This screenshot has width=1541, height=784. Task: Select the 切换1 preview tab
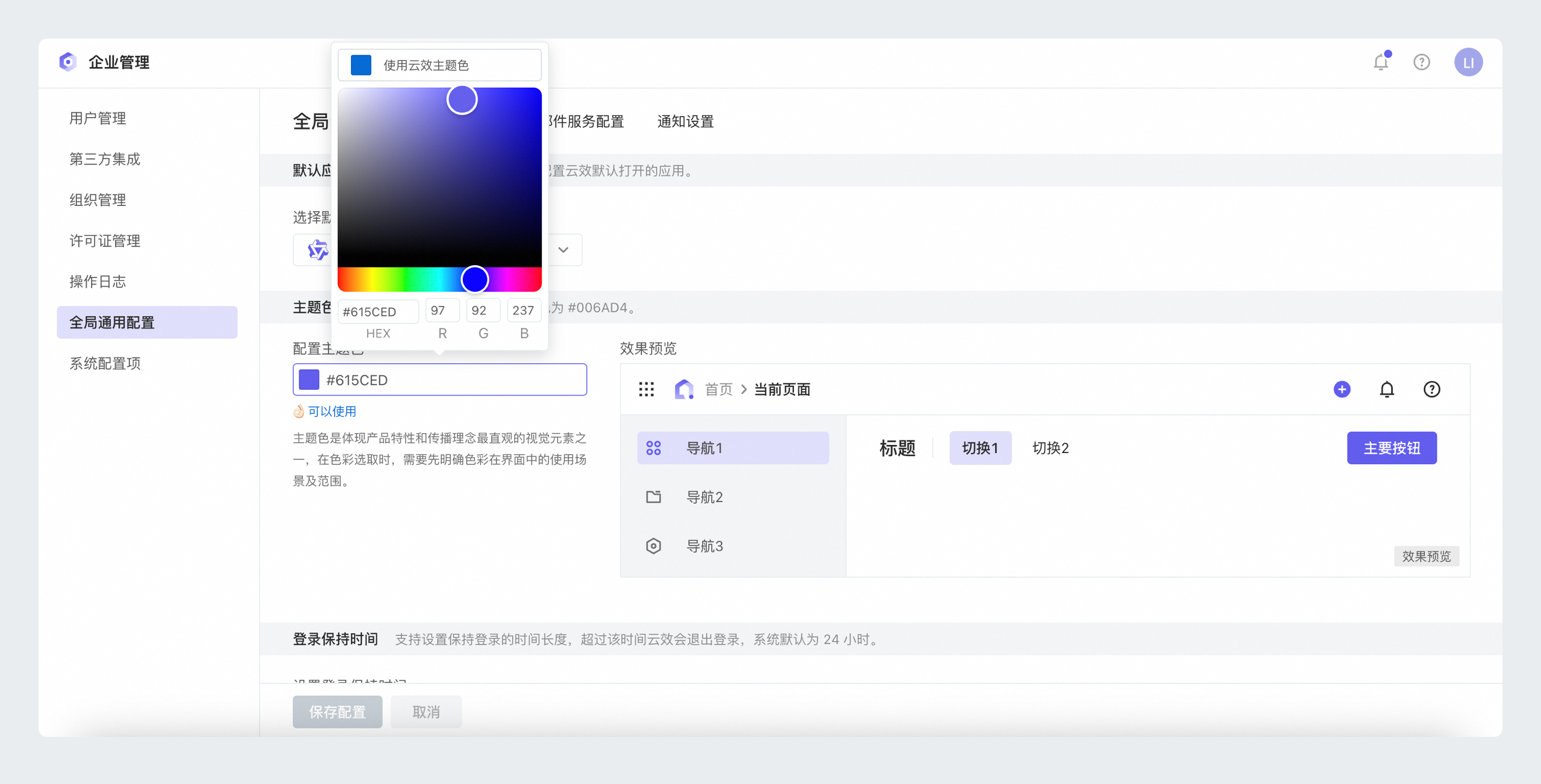click(980, 448)
